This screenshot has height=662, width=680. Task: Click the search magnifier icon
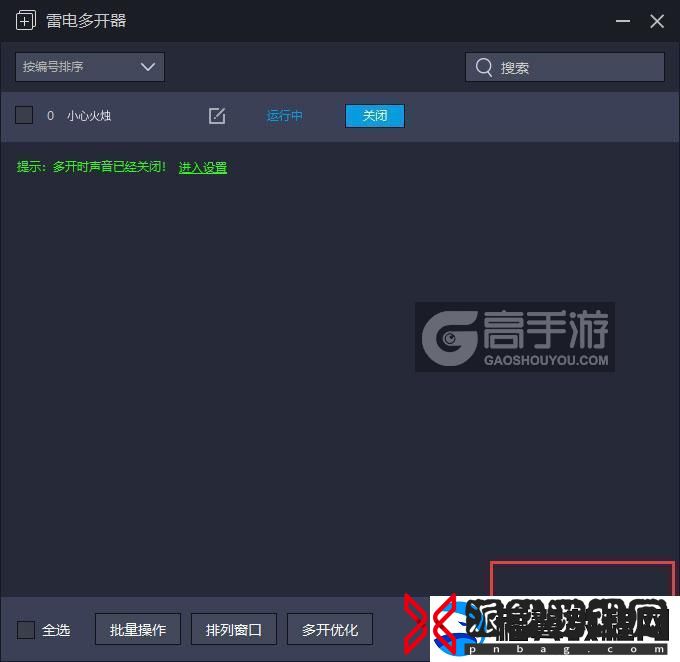484,67
